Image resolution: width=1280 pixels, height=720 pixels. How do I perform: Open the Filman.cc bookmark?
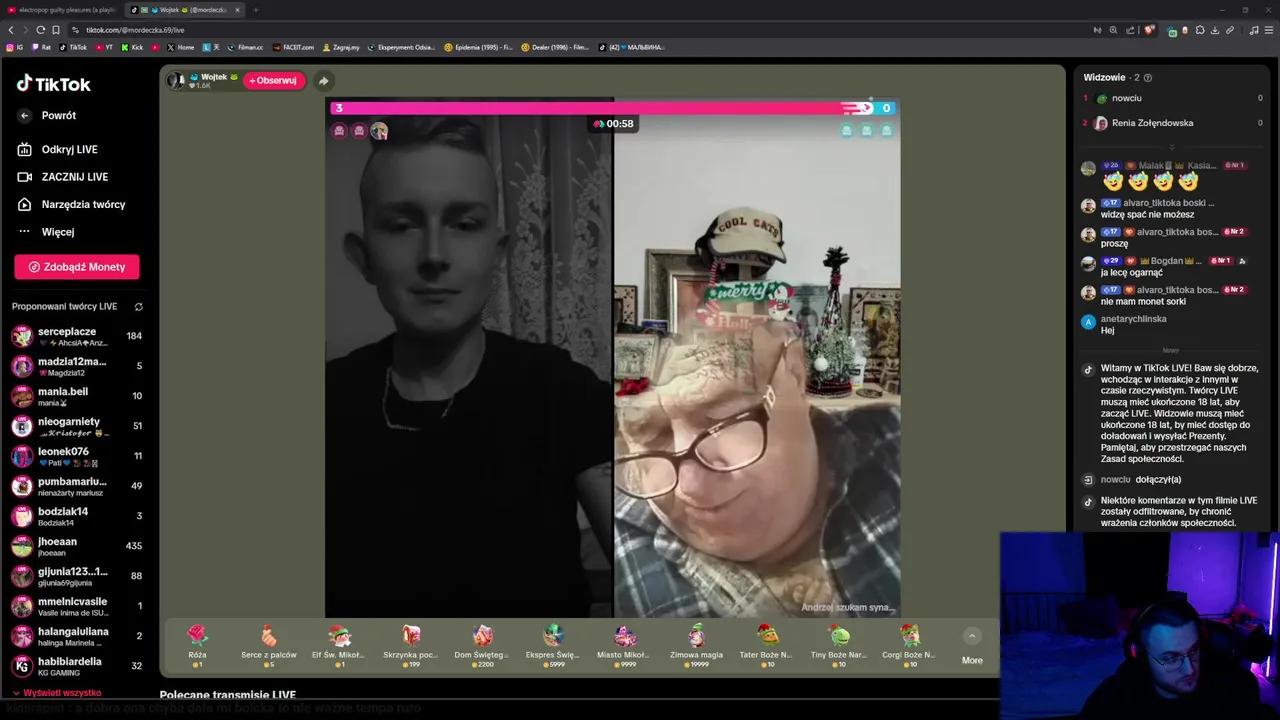tap(246, 47)
